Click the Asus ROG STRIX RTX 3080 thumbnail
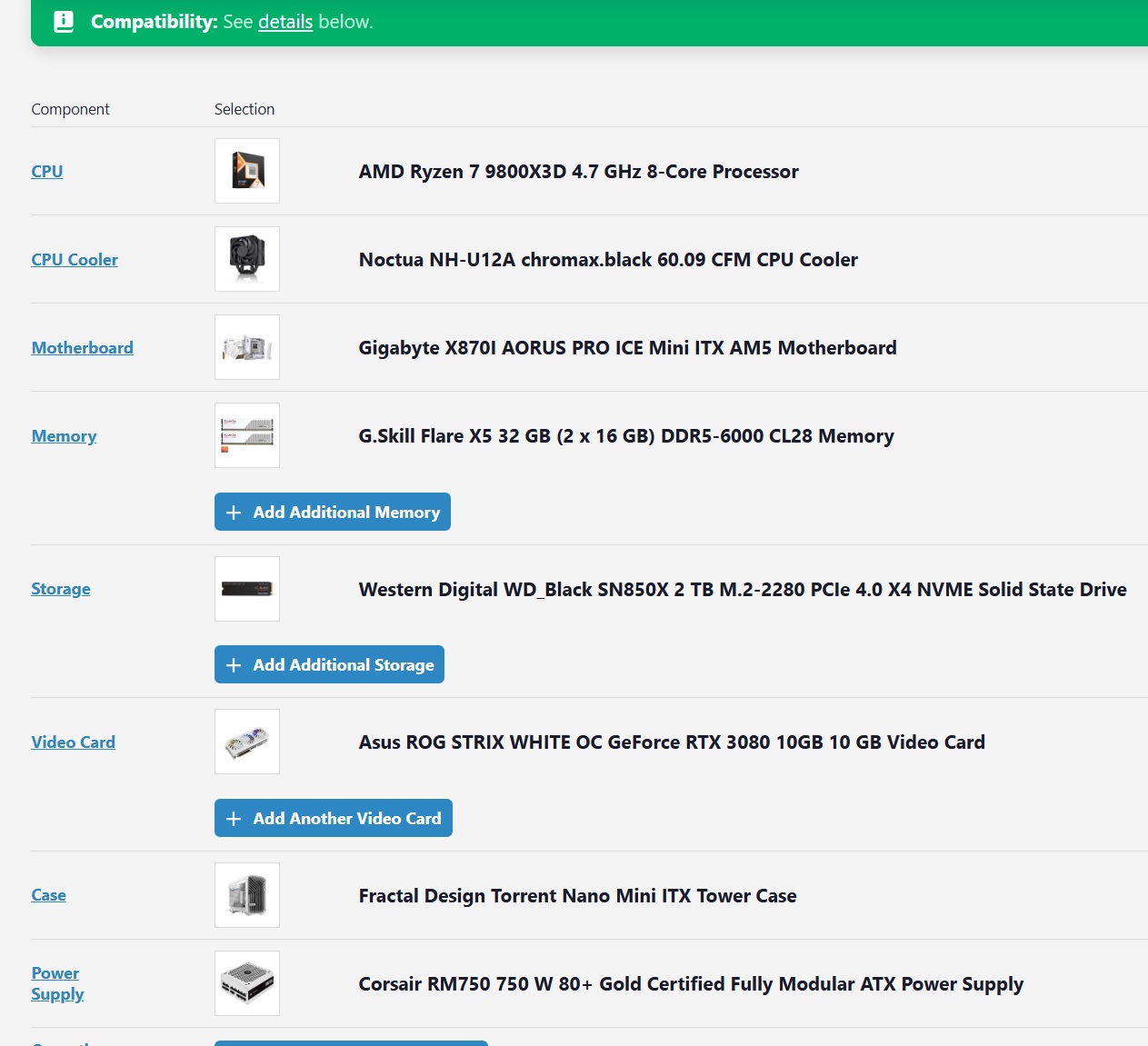1148x1046 pixels. (x=247, y=742)
